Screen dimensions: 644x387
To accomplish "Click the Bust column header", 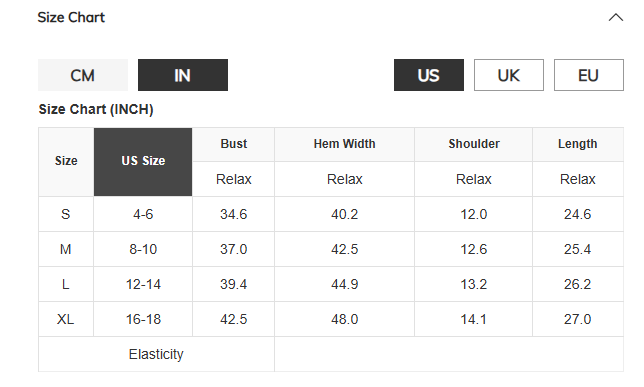I will click(234, 144).
